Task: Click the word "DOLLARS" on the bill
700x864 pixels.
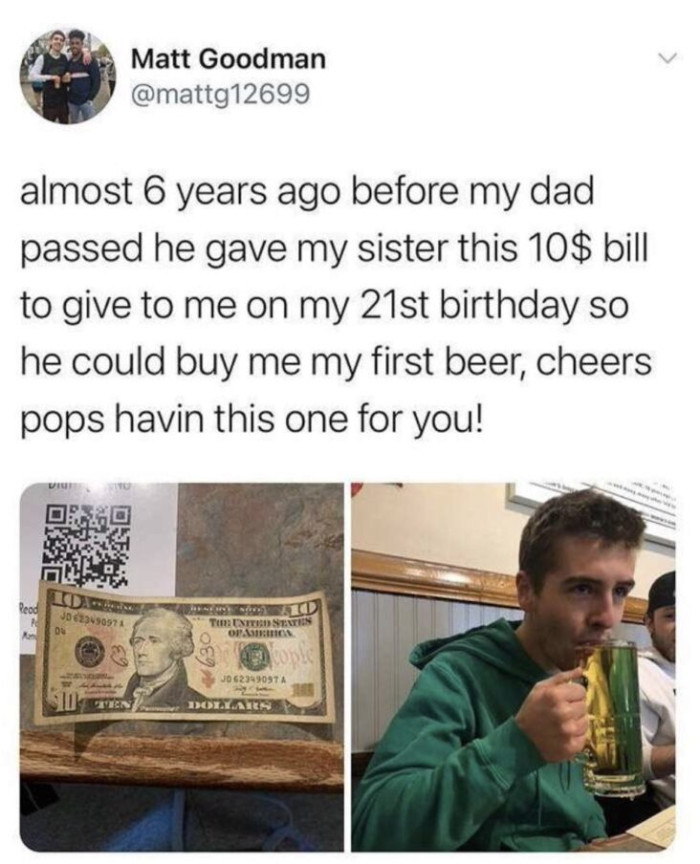Action: click(x=229, y=706)
